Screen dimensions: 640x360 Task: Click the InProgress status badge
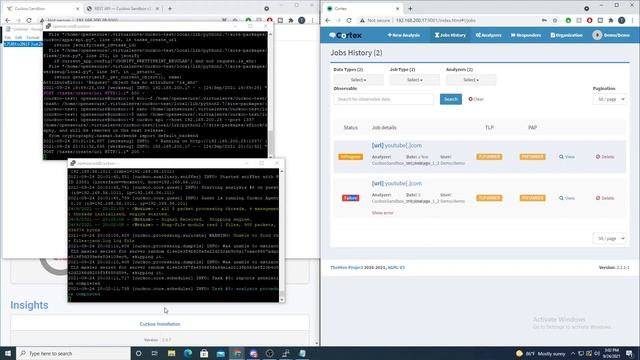pos(350,157)
